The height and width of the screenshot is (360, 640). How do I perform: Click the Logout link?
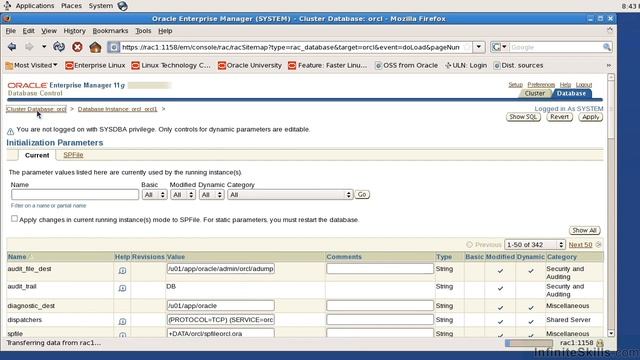584,84
